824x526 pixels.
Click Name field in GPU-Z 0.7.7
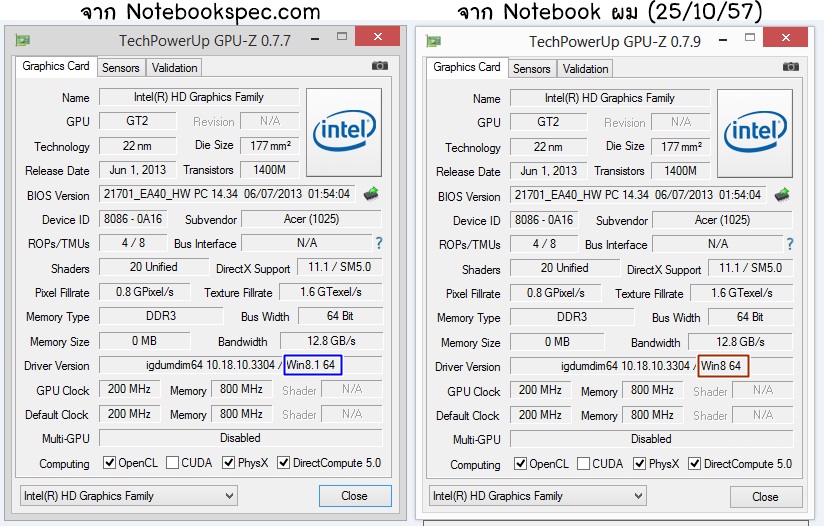click(199, 97)
